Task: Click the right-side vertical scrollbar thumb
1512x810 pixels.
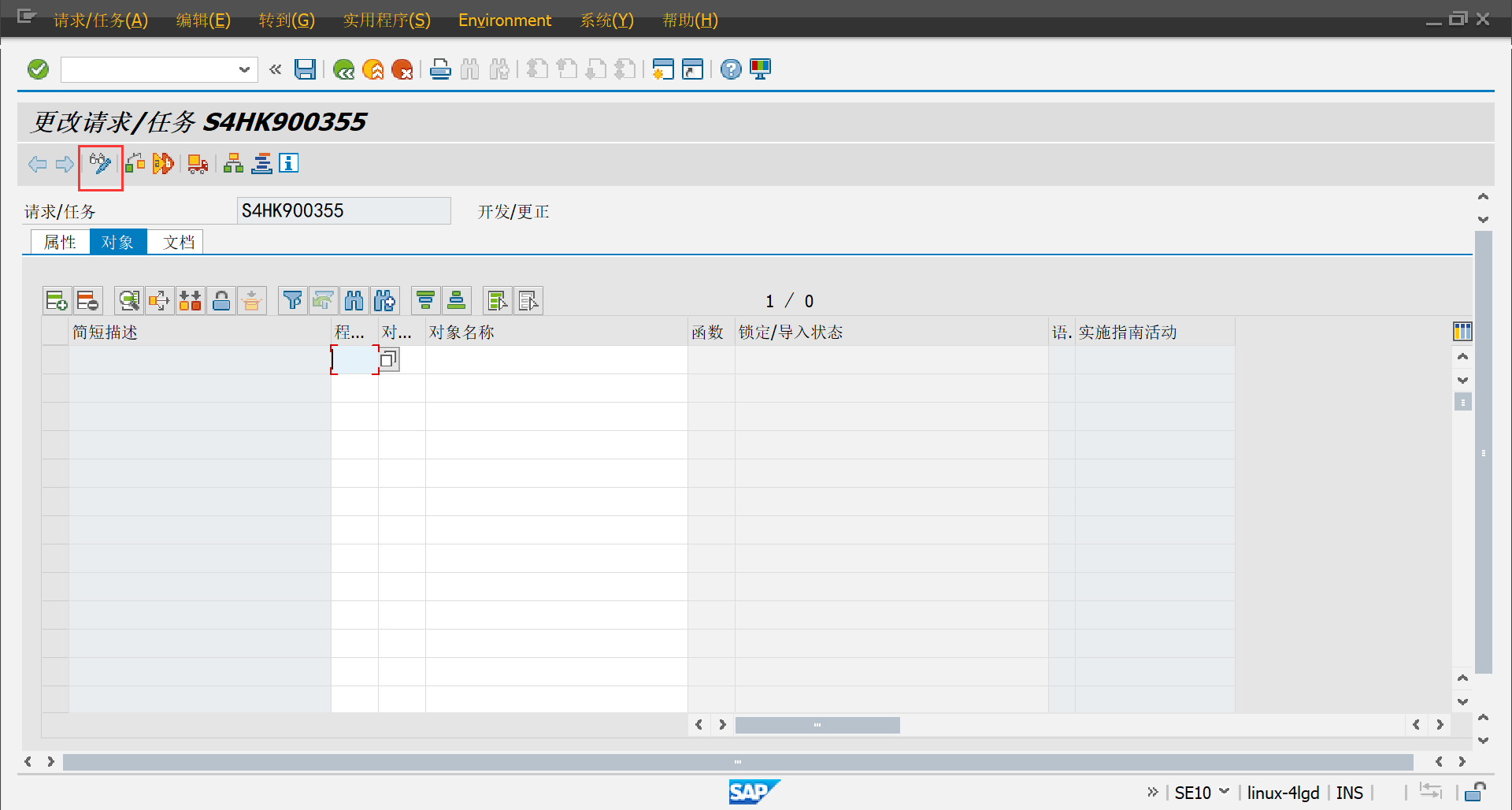Action: click(1484, 452)
